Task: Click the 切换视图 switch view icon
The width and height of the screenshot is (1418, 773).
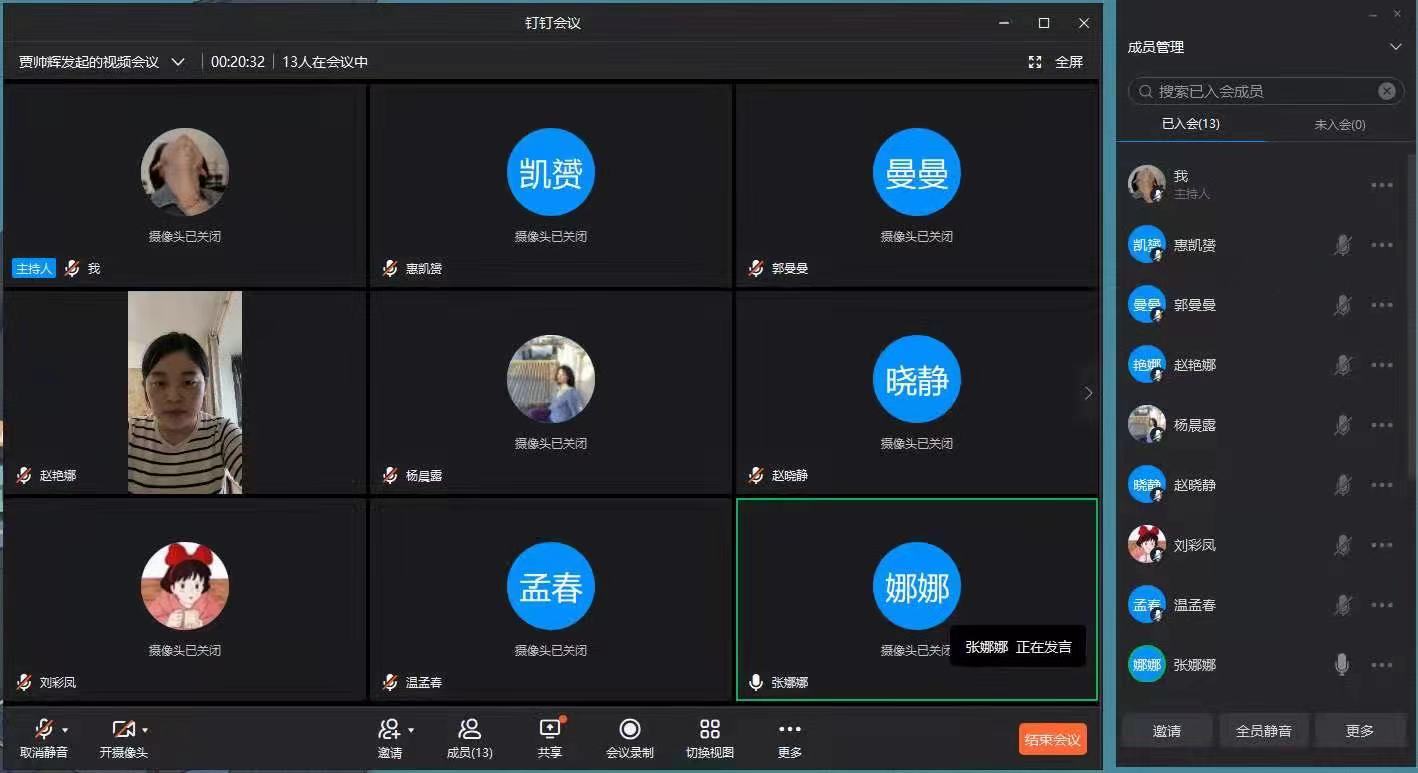Action: [709, 730]
